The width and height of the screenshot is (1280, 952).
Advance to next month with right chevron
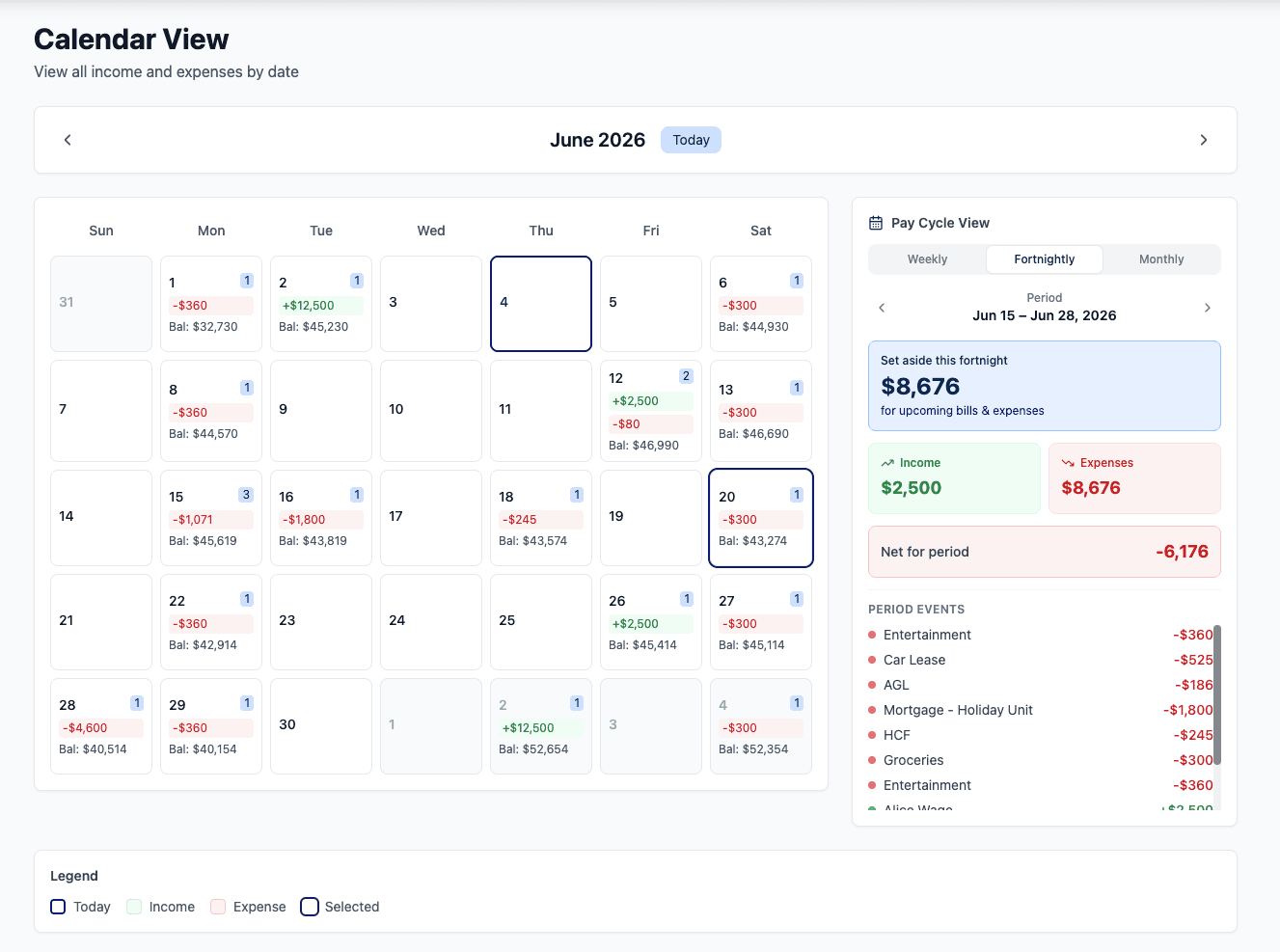point(1204,140)
